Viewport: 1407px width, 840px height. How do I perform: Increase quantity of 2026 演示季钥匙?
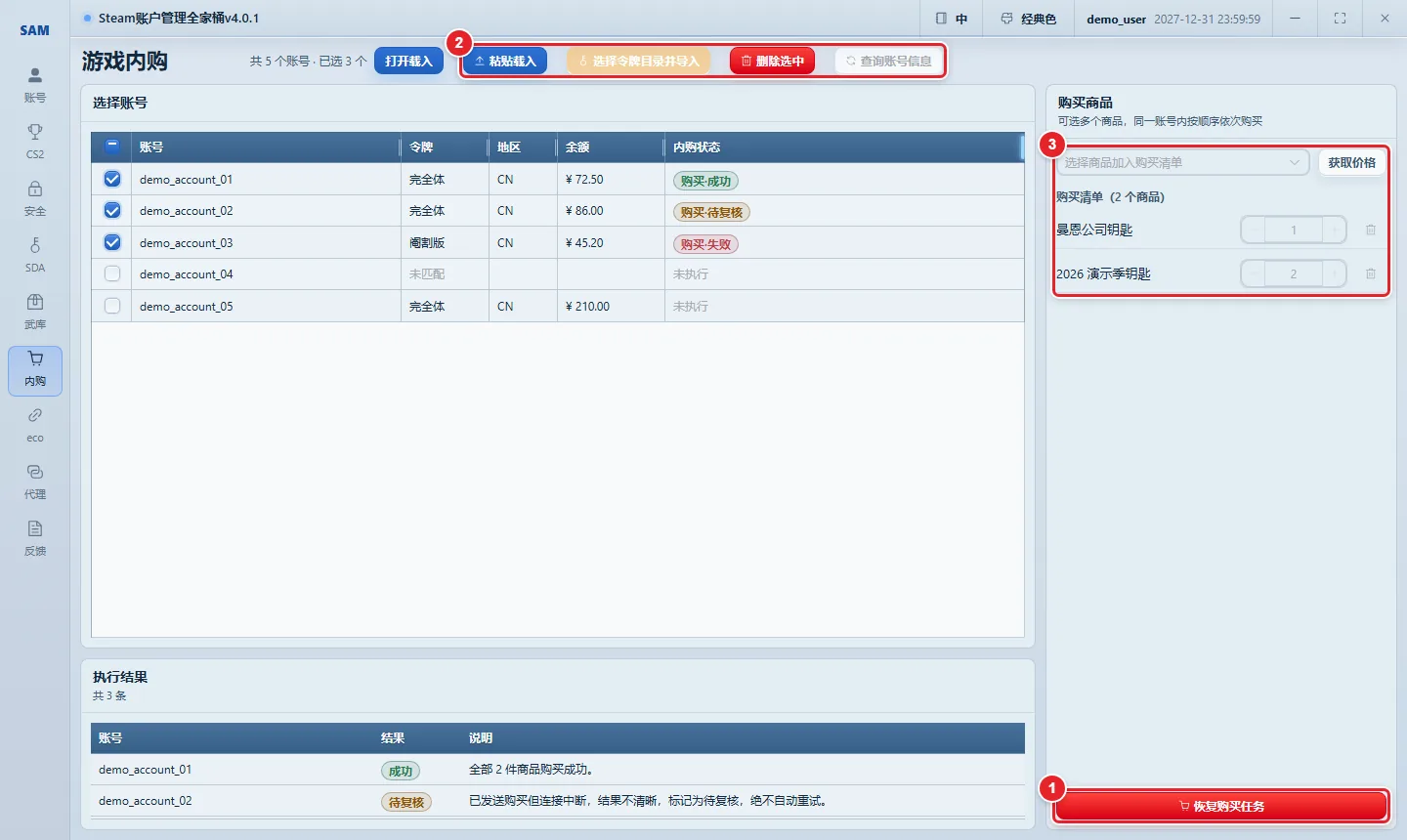coord(1334,273)
